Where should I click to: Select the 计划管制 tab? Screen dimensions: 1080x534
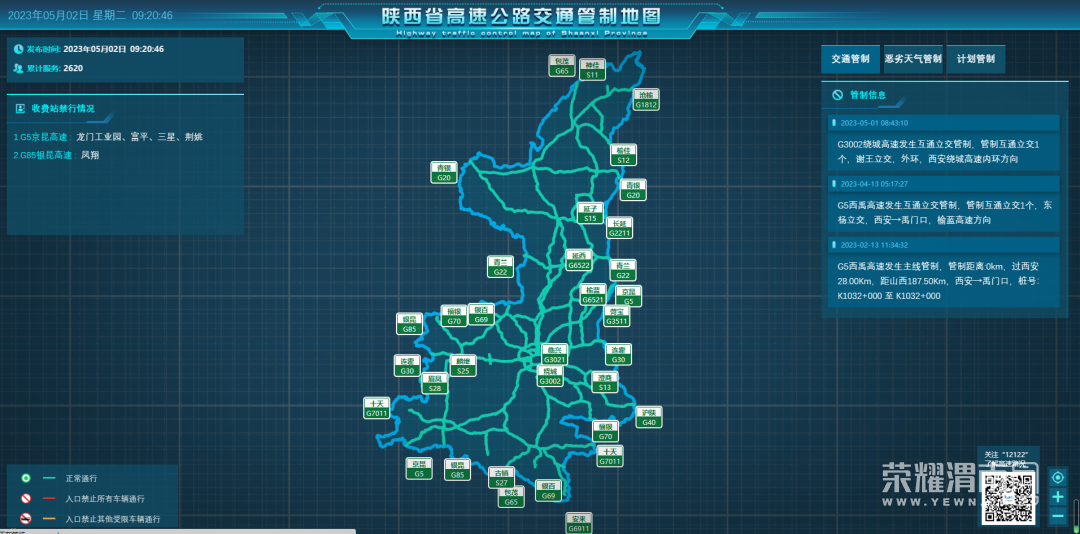(976, 59)
